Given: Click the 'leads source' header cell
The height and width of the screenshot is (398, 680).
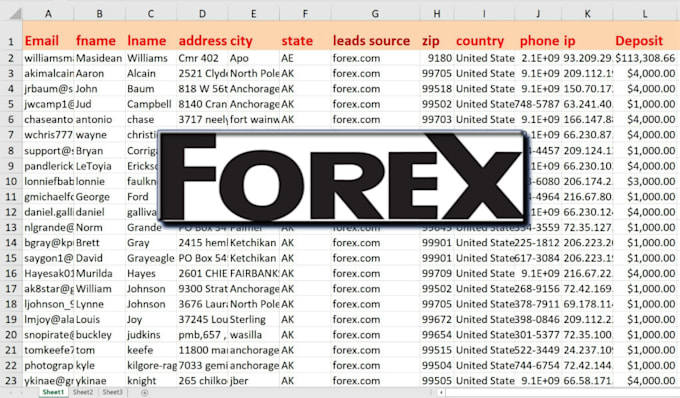Looking at the screenshot, I should [x=375, y=36].
